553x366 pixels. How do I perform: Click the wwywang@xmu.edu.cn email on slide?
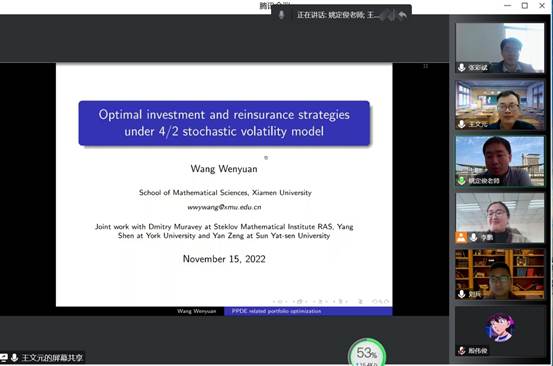tap(224, 207)
